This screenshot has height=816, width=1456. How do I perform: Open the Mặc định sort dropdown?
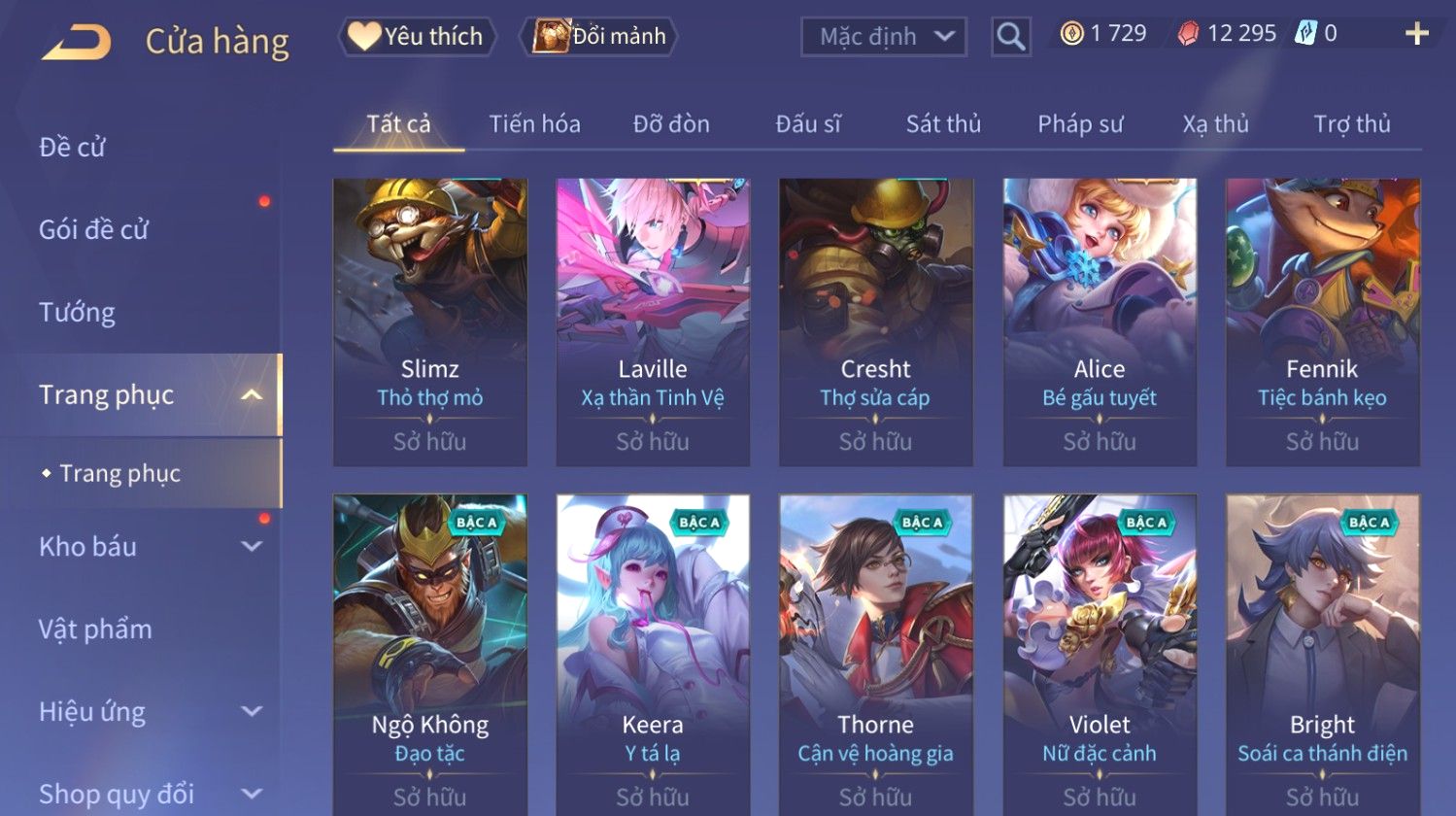click(884, 37)
